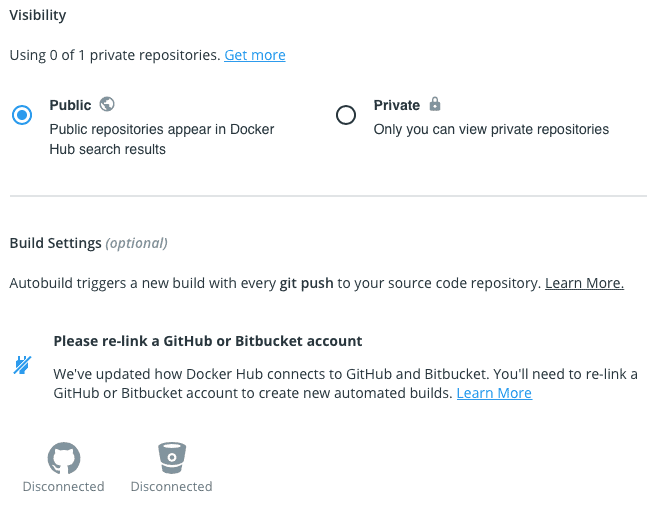Choose the Private visibility radio button

346,115
